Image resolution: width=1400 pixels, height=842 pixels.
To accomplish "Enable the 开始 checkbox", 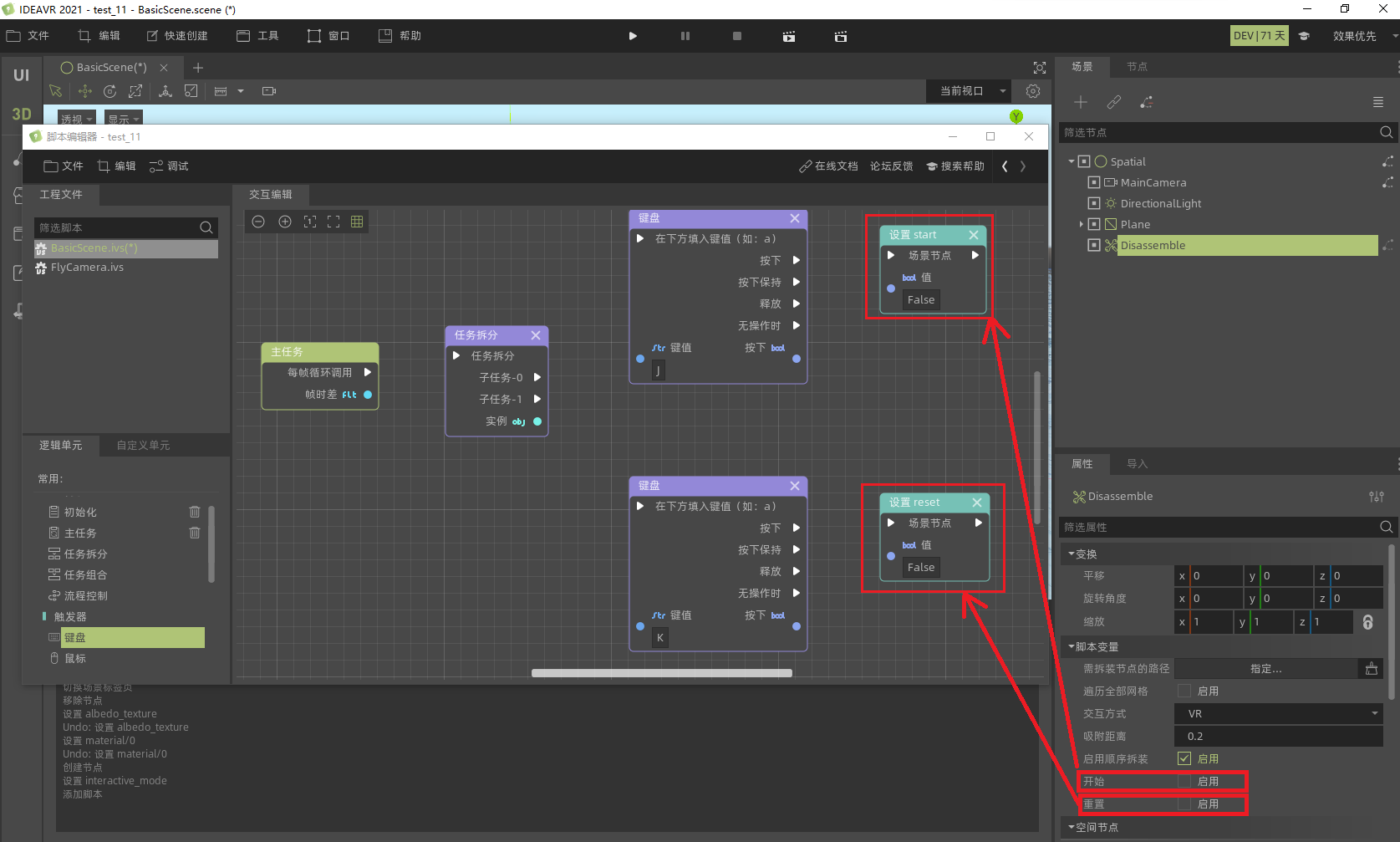I will pos(1184,781).
